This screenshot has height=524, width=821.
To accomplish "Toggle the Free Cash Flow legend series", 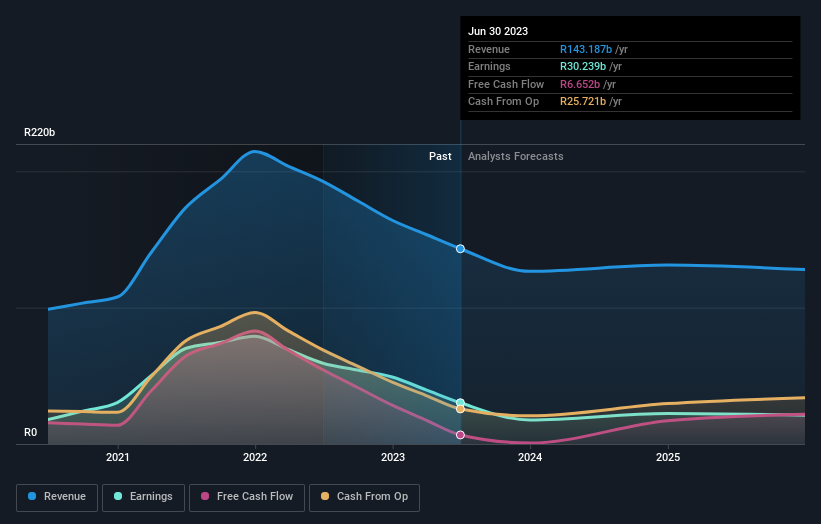I will (247, 497).
